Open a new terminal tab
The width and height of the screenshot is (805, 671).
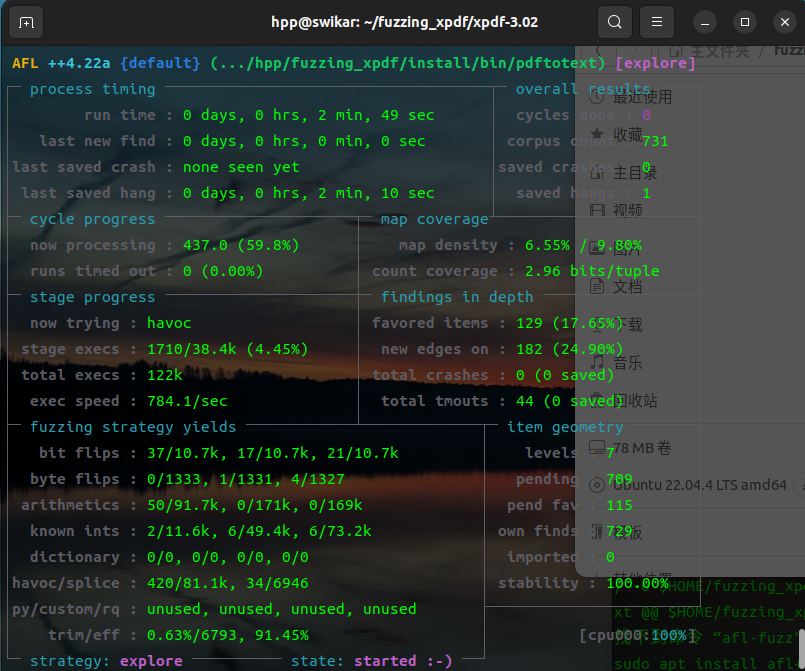pyautogui.click(x=26, y=22)
